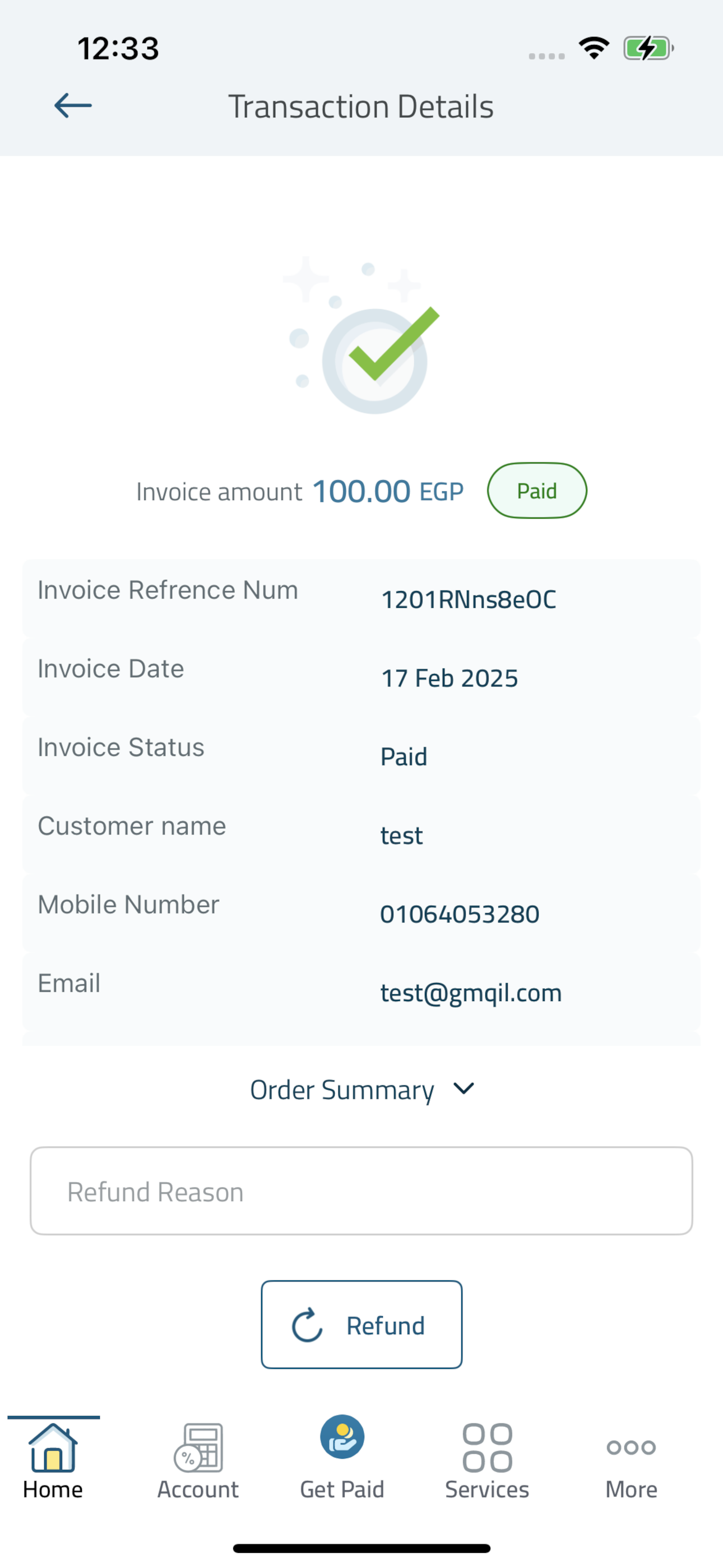Tap the mobile number 01064053280
The height and width of the screenshot is (1568, 723).
tap(460, 914)
